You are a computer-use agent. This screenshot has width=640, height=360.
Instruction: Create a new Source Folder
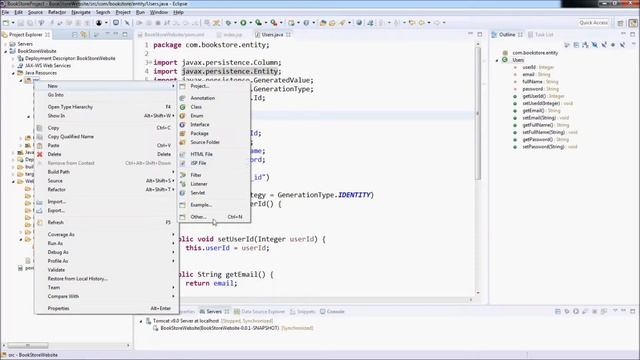point(214,142)
